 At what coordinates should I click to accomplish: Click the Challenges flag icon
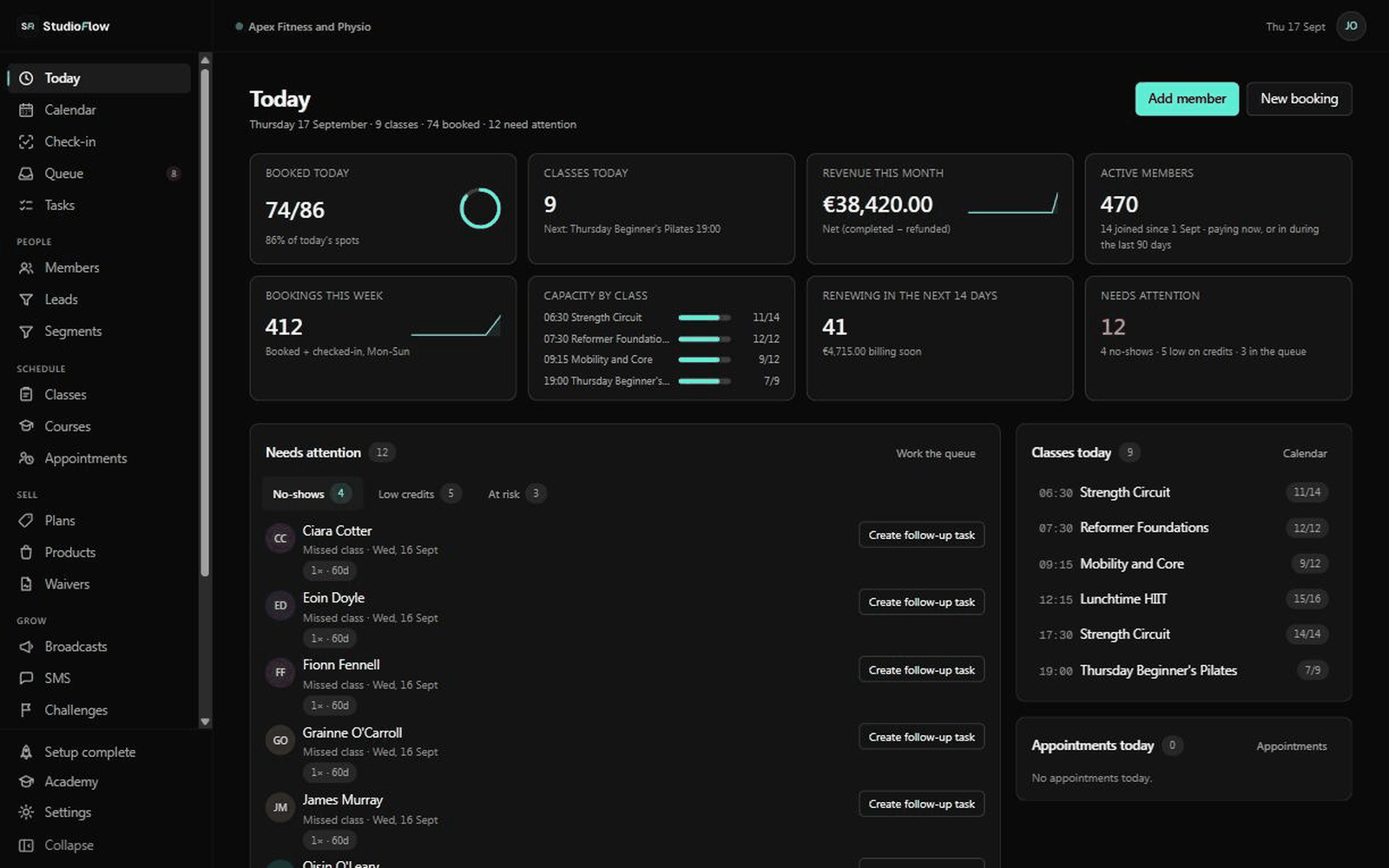(x=26, y=710)
